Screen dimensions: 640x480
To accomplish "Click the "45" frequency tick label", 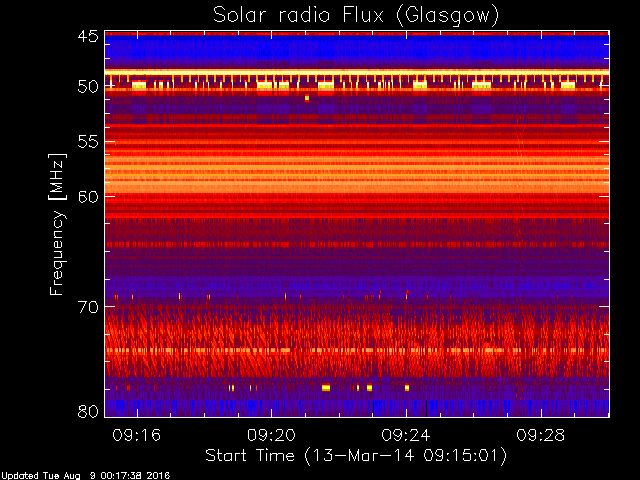I will pos(88,36).
